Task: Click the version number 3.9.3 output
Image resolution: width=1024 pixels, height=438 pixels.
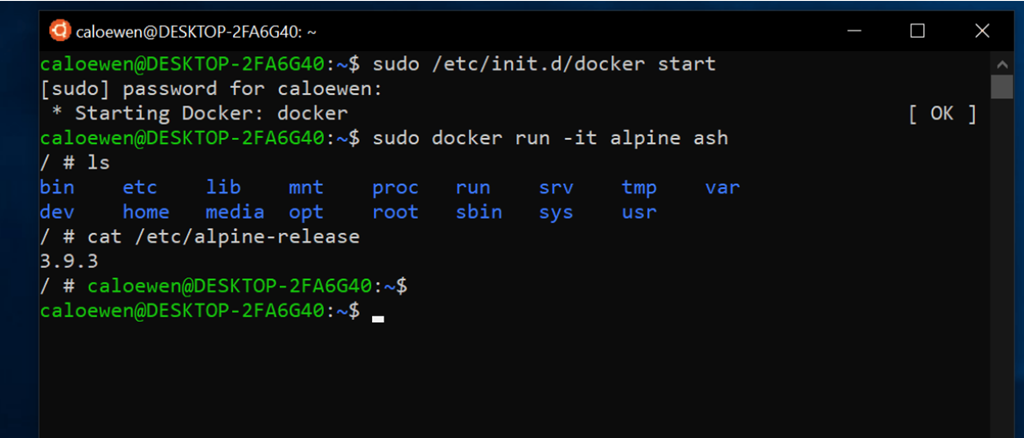Action: tap(69, 261)
